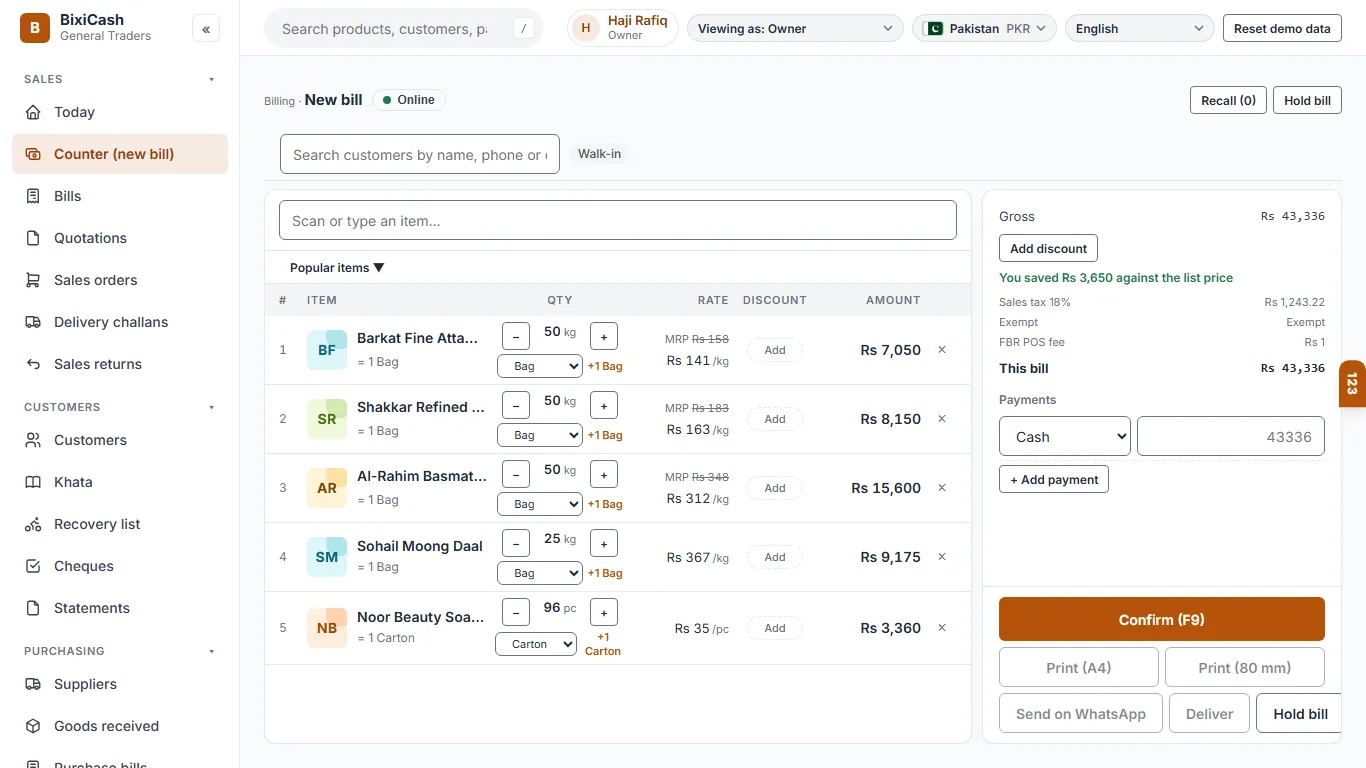The width and height of the screenshot is (1366, 768).
Task: Click Add discount in the bill summary
Action: coord(1049,248)
